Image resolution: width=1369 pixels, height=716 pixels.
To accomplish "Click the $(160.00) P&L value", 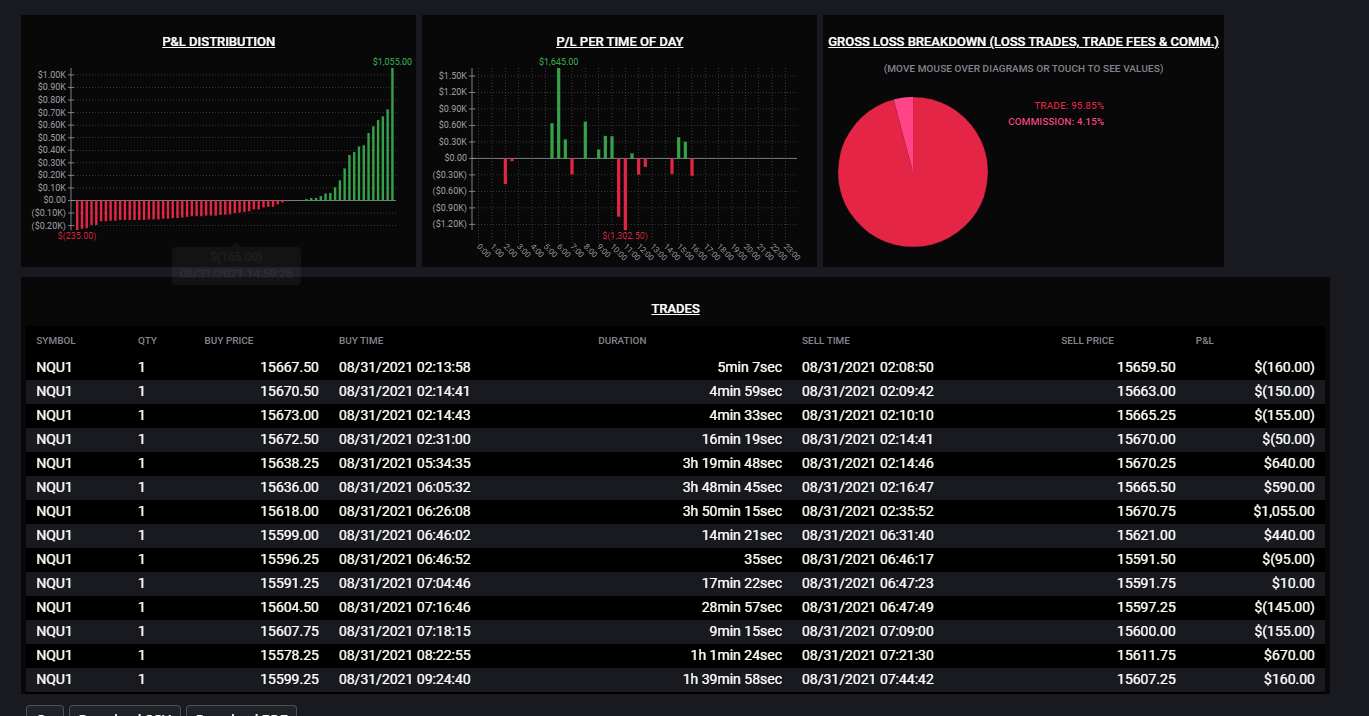I will [x=1284, y=368].
